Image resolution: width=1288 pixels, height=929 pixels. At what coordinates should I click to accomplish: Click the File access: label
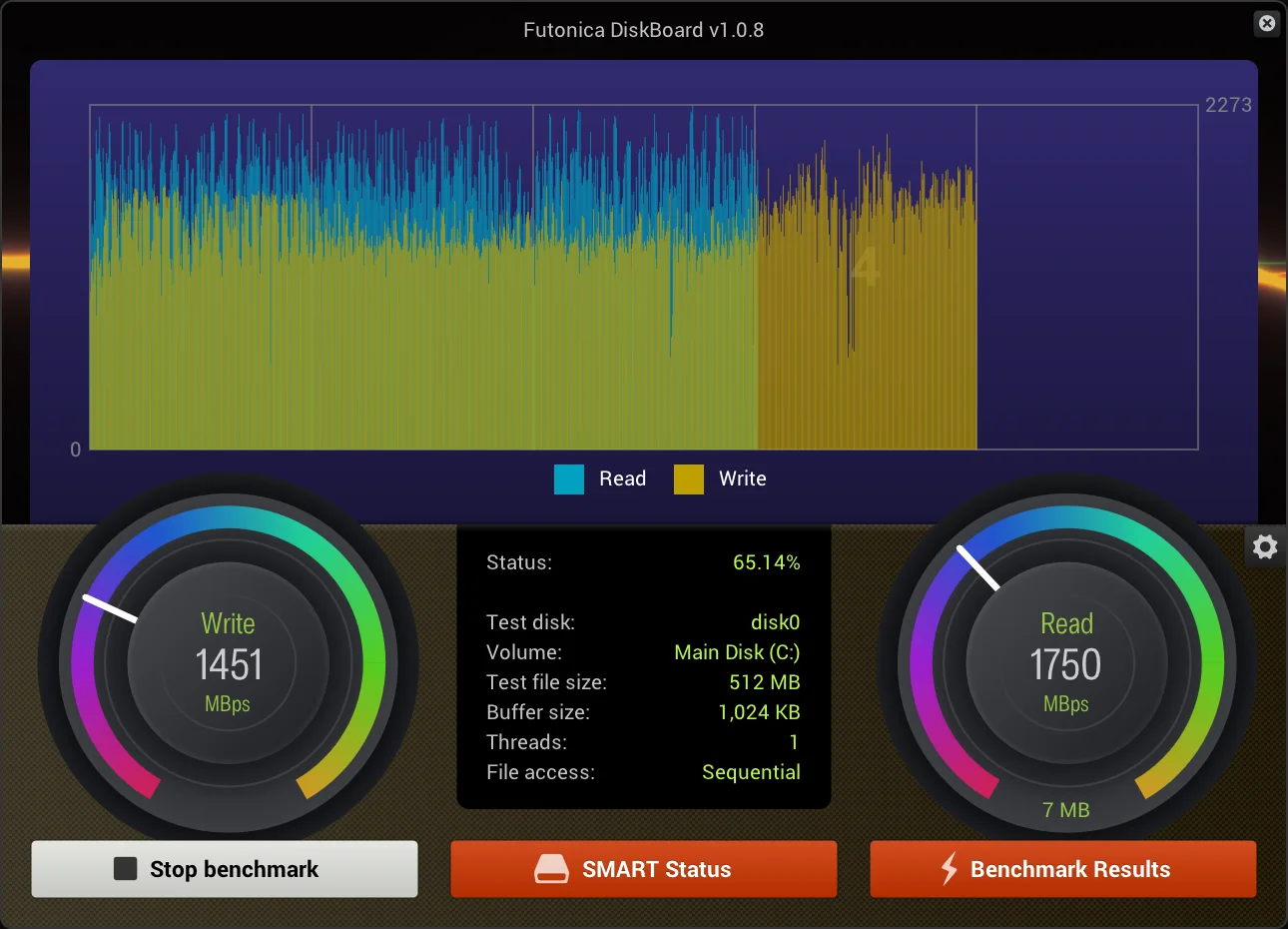pyautogui.click(x=540, y=772)
